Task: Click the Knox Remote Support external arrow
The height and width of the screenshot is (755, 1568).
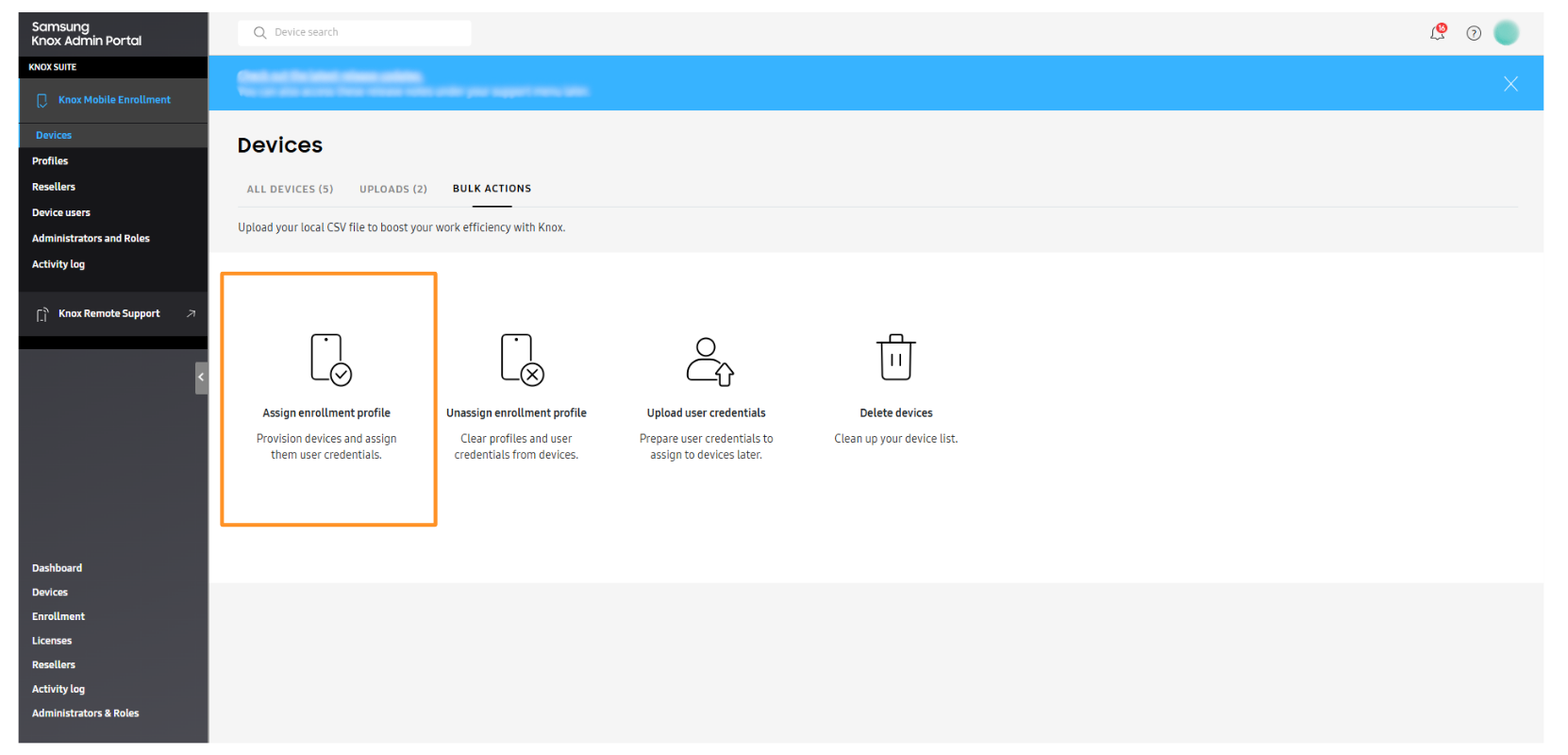Action: (192, 313)
